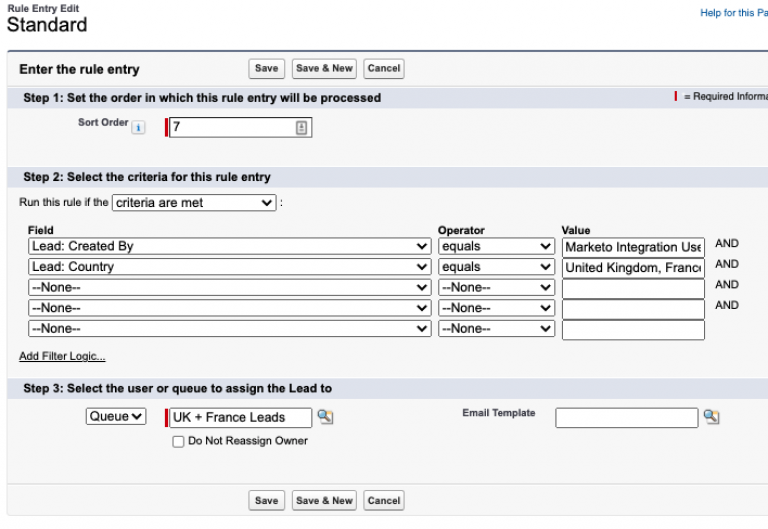This screenshot has width=768, height=529.
Task: Click the 'Rule Entry Edit' breadcrumb text
Action: pyautogui.click(x=43, y=8)
